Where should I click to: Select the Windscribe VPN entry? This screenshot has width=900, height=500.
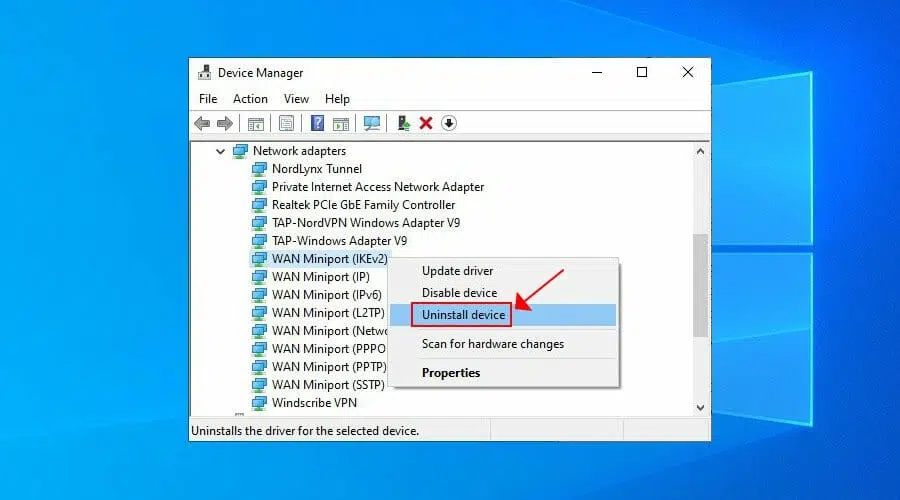coord(314,403)
